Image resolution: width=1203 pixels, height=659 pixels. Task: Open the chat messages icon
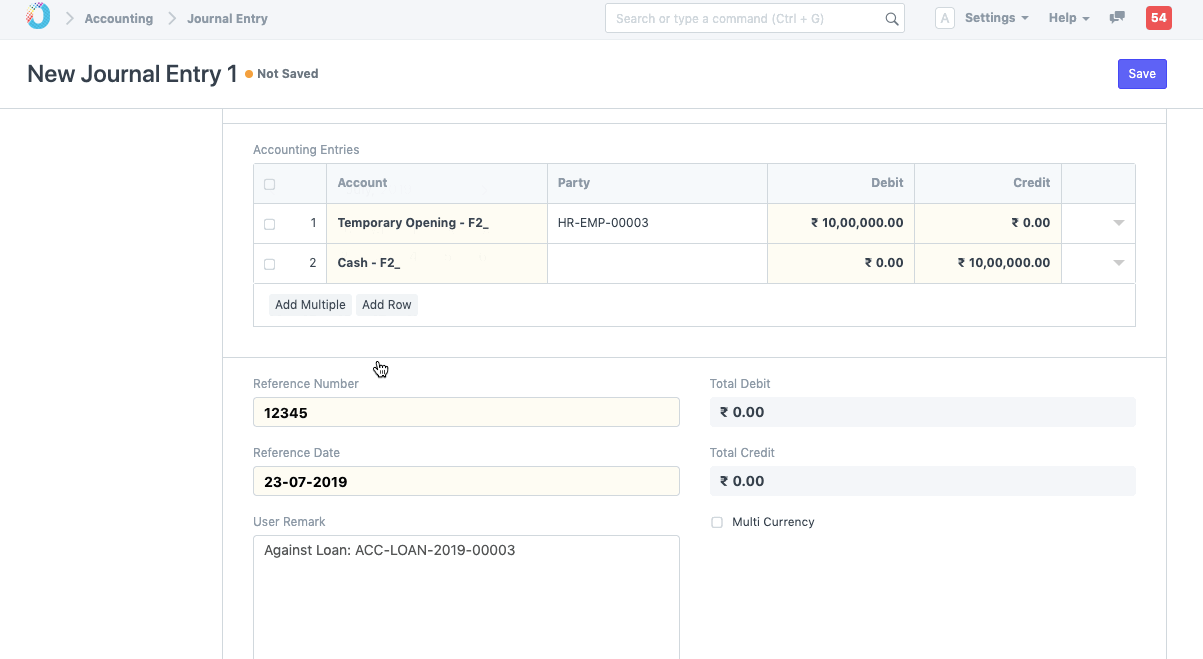click(x=1117, y=18)
